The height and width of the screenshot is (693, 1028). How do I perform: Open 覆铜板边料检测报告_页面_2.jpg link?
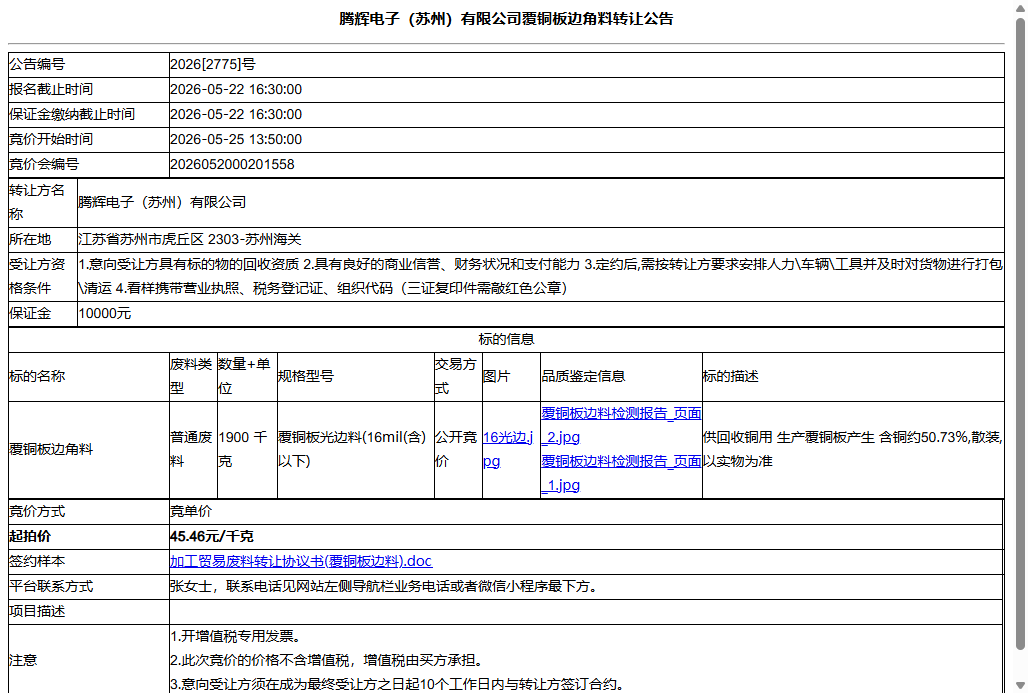(x=621, y=425)
